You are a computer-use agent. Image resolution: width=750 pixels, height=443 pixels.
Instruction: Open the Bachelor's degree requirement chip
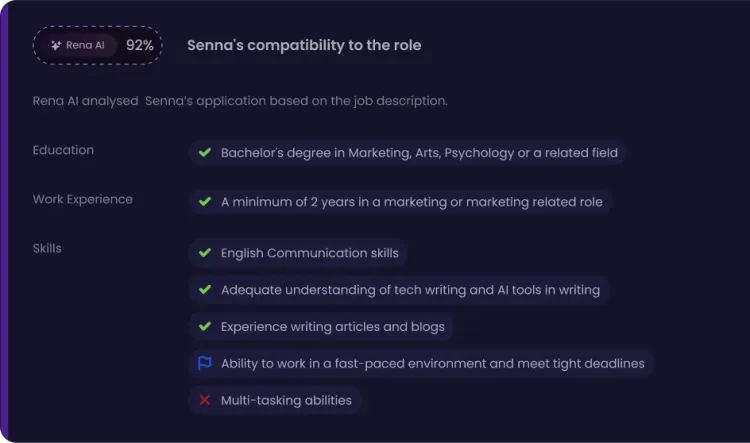[x=407, y=153]
